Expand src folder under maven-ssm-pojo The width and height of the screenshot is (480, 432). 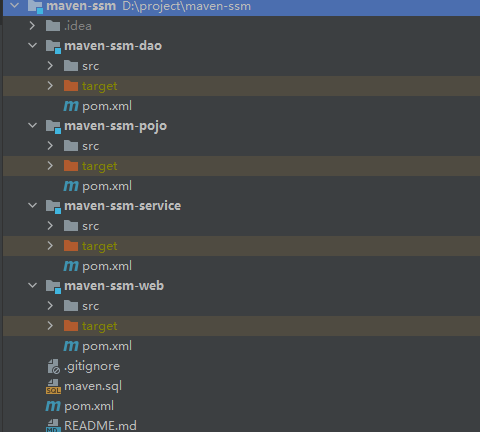[50, 146]
